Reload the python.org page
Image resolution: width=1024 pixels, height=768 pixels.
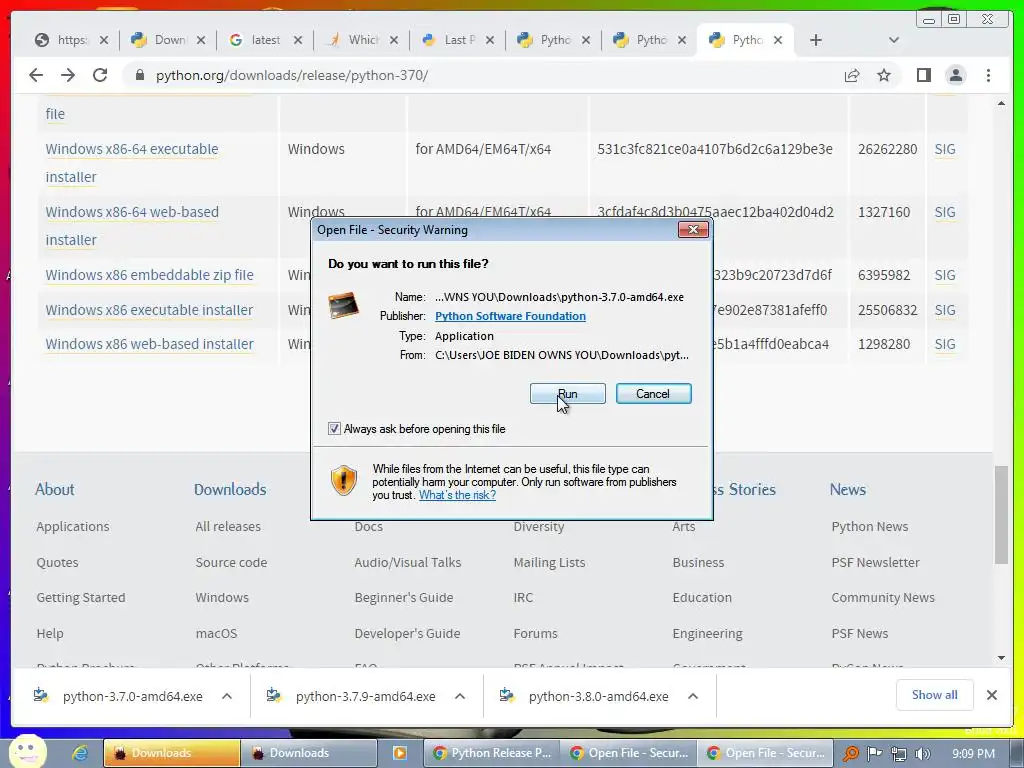click(x=100, y=75)
